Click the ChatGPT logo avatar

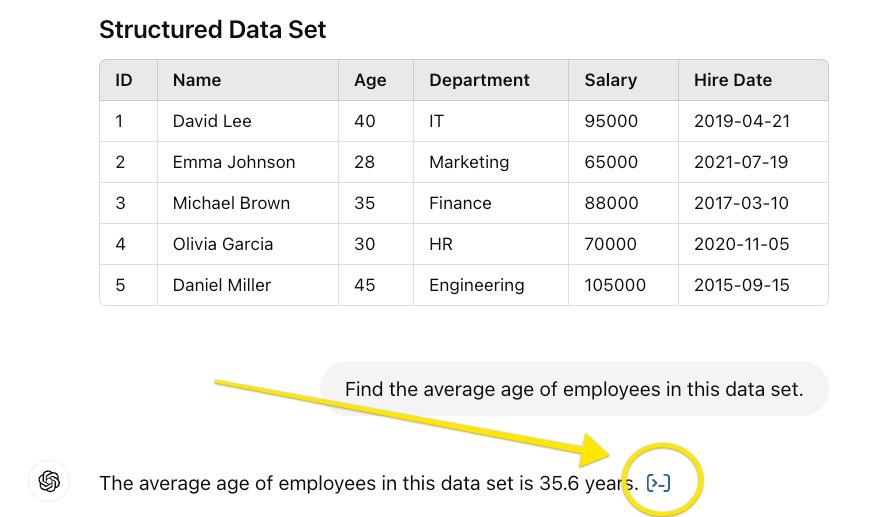coord(49,481)
